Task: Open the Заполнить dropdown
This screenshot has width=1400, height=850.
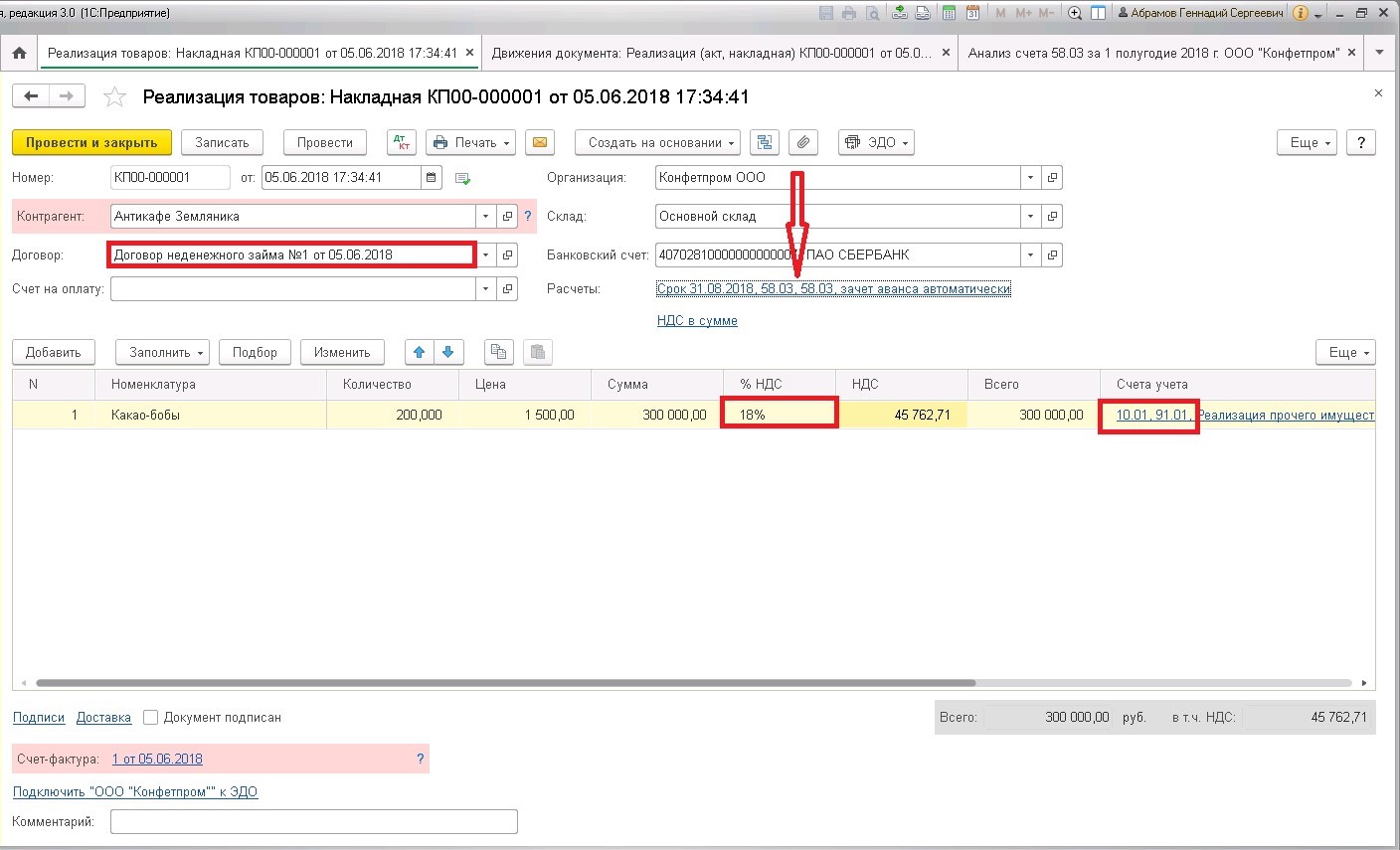Action: 162,352
